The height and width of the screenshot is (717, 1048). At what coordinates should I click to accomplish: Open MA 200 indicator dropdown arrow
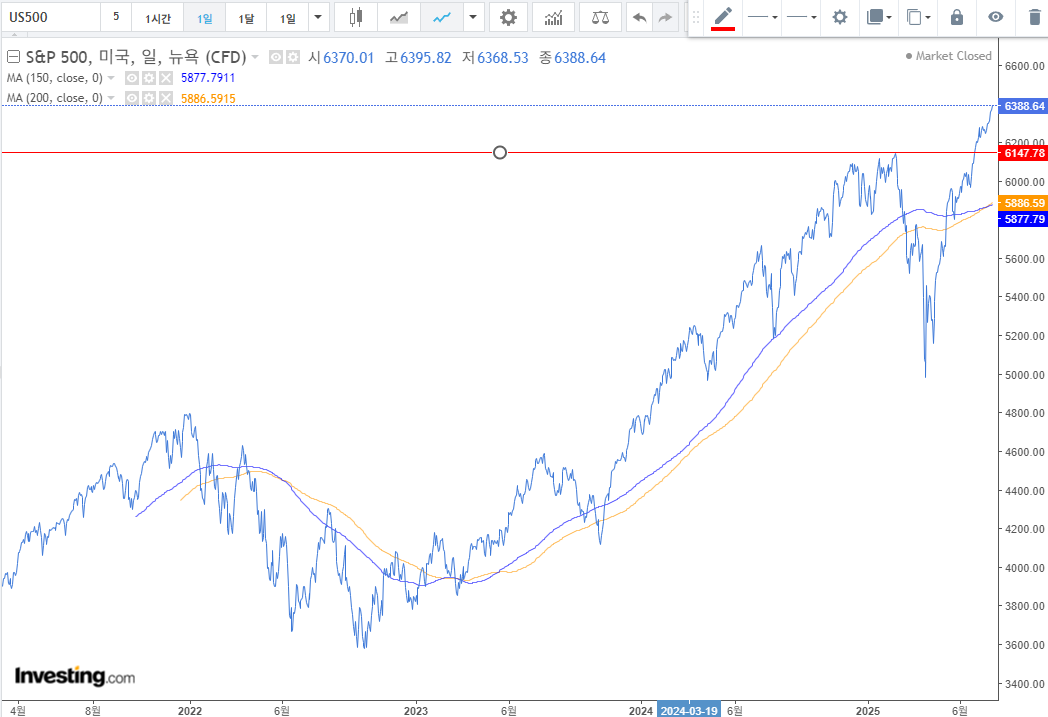111,98
